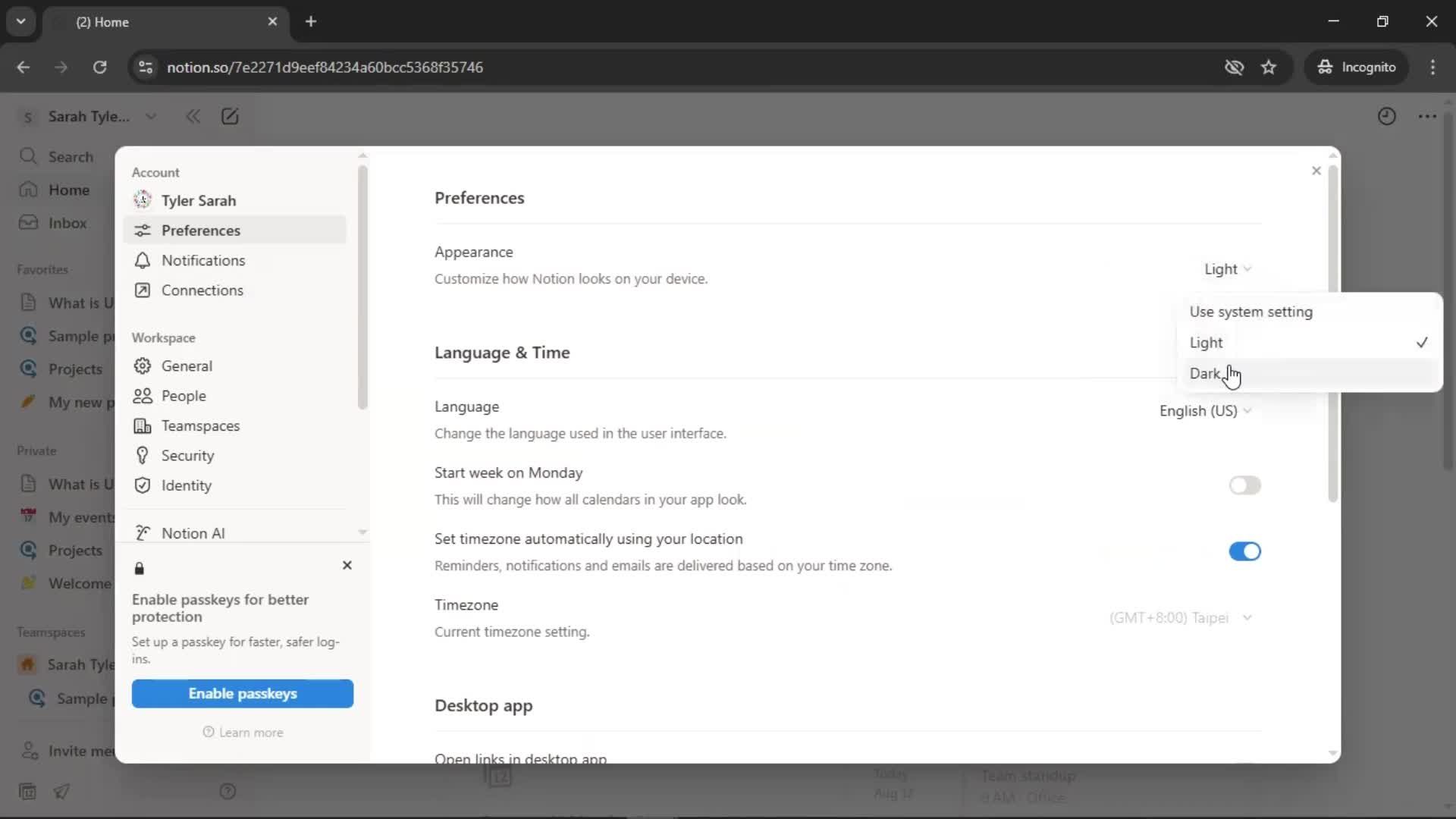Open Tyler Sarah account settings
Viewport: 1456px width, 819px height.
(x=234, y=200)
